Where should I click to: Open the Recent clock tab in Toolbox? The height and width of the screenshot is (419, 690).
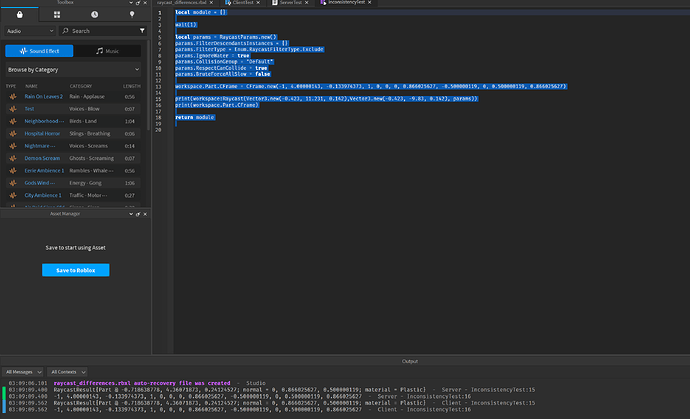(x=95, y=16)
